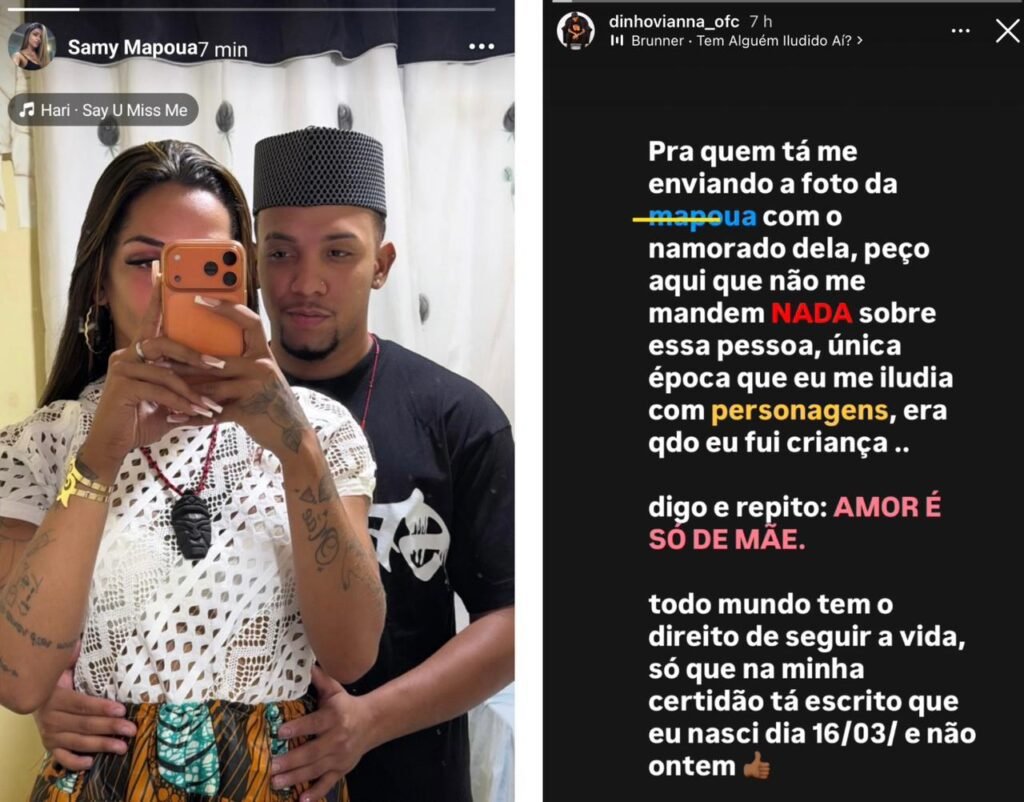Open the three-dot menu on Samy's story
Screen dimensions: 1024x802
pyautogui.click(x=481, y=46)
